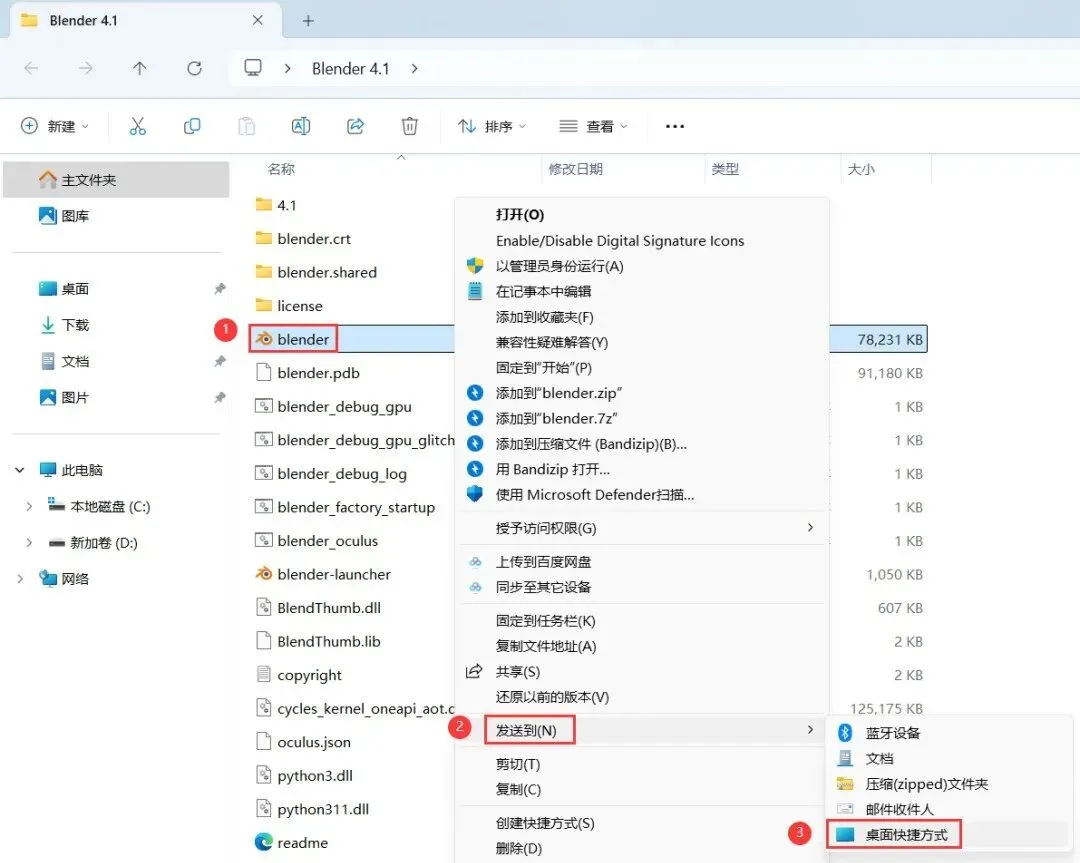
Task: Go back with the left arrow
Action: 31,68
